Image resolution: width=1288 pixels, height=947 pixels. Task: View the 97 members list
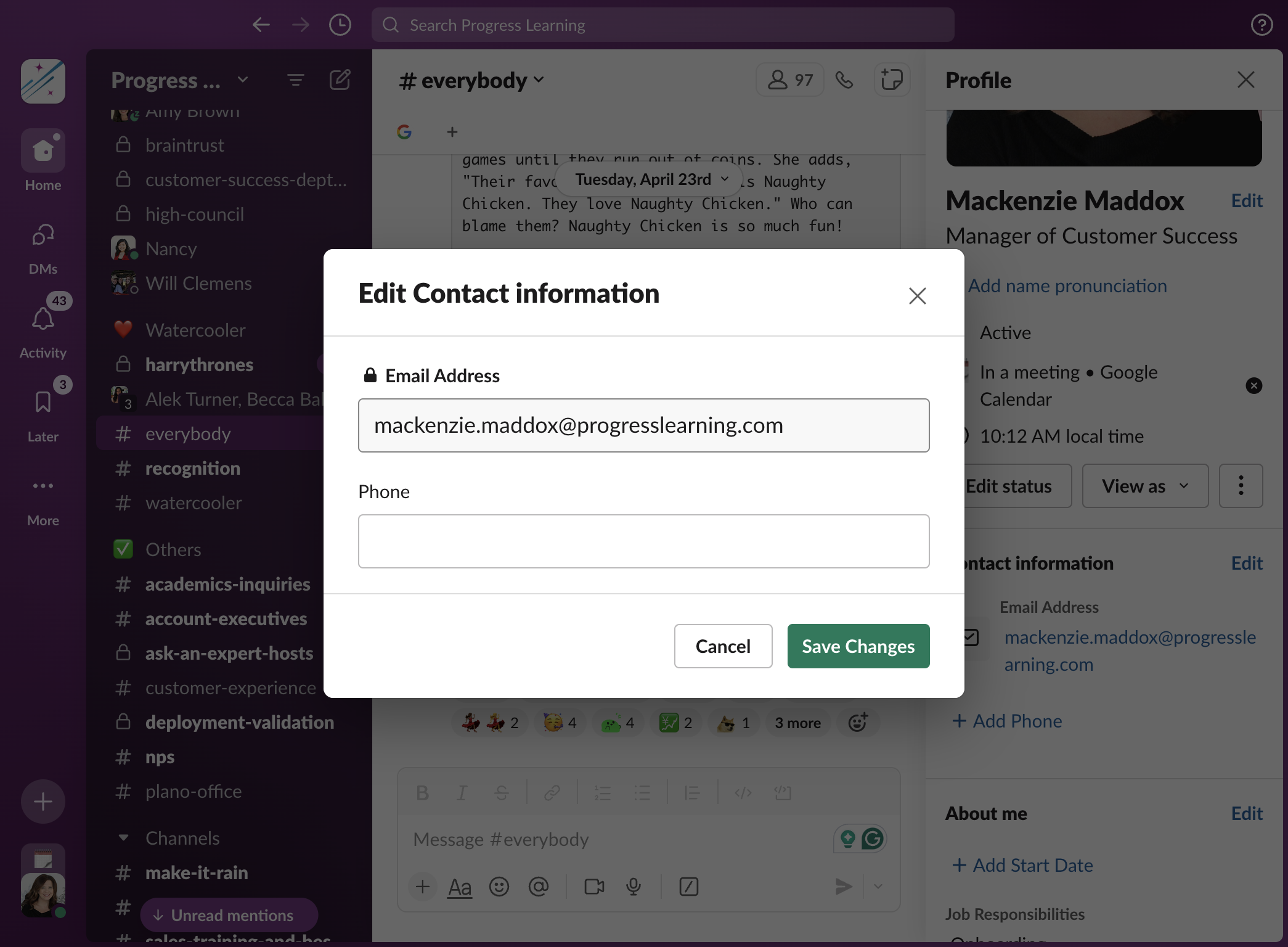pyautogui.click(x=790, y=80)
